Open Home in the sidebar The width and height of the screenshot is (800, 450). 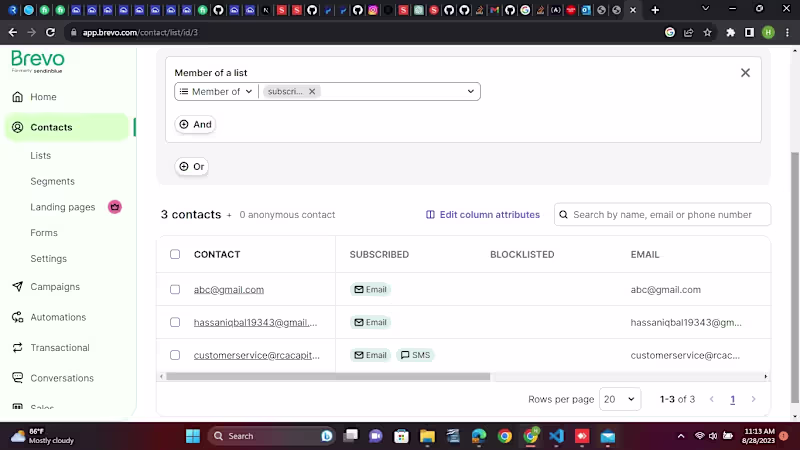(x=43, y=97)
